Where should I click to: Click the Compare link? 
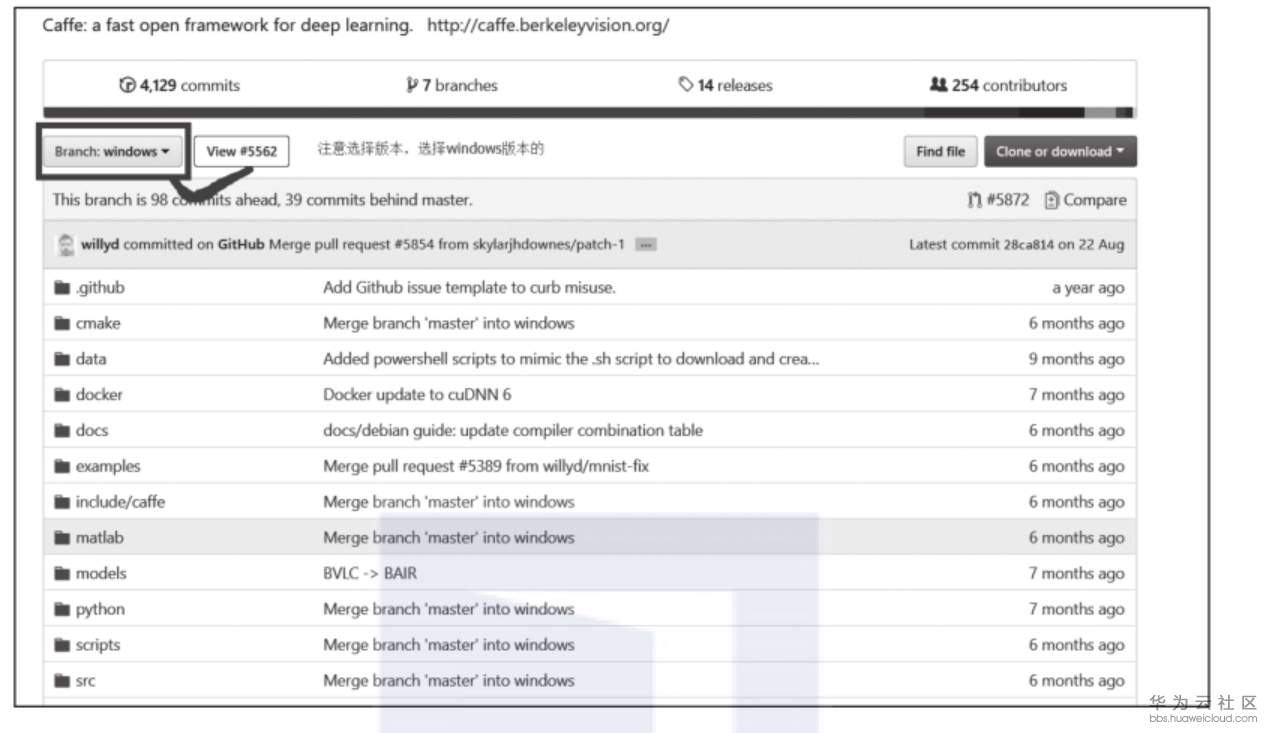coord(1095,200)
